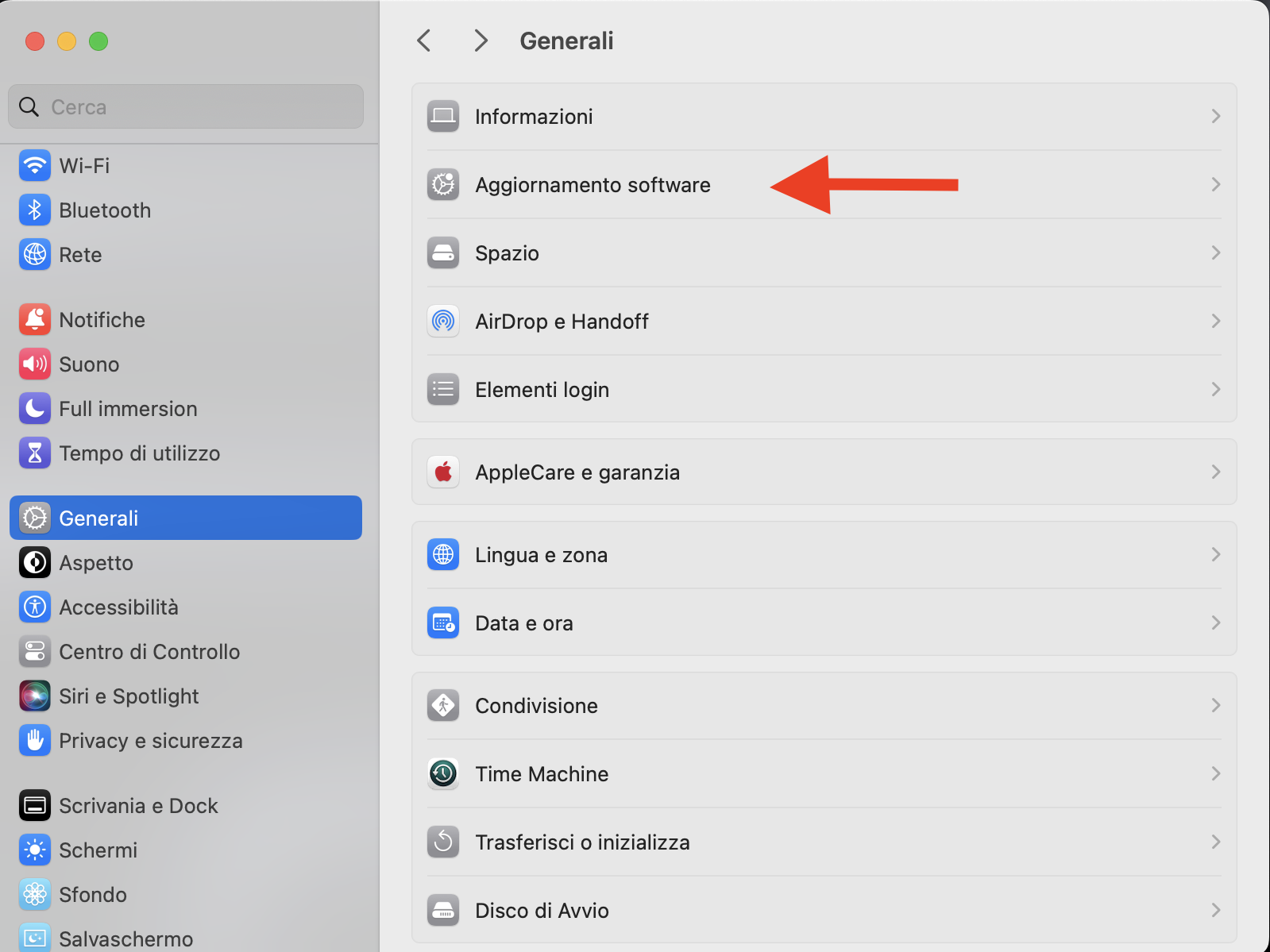Click the Trasferisci o inizializza icon
Viewport: 1270px width, 952px height.
tap(443, 842)
